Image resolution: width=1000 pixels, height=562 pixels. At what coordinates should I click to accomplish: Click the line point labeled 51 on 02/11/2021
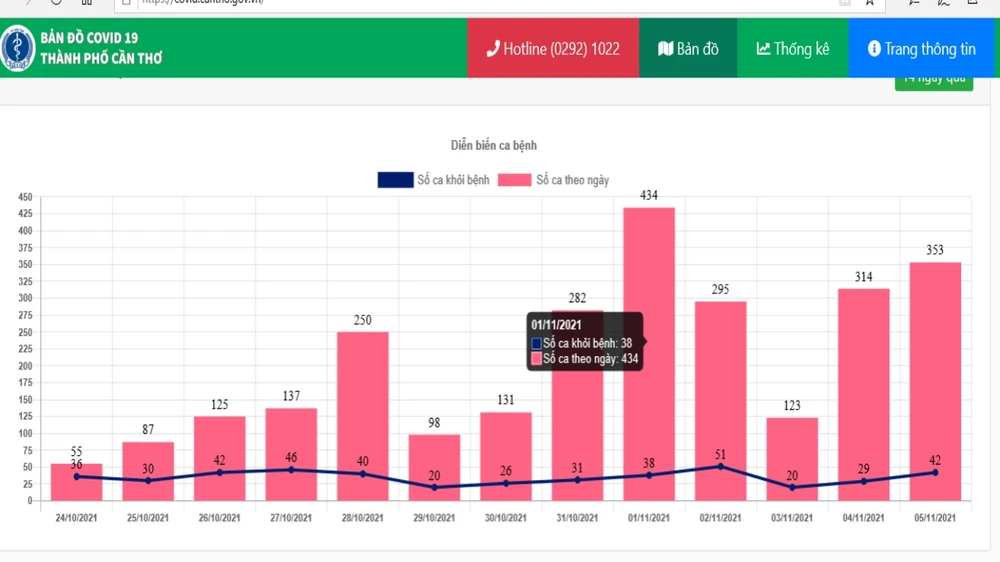tap(720, 466)
